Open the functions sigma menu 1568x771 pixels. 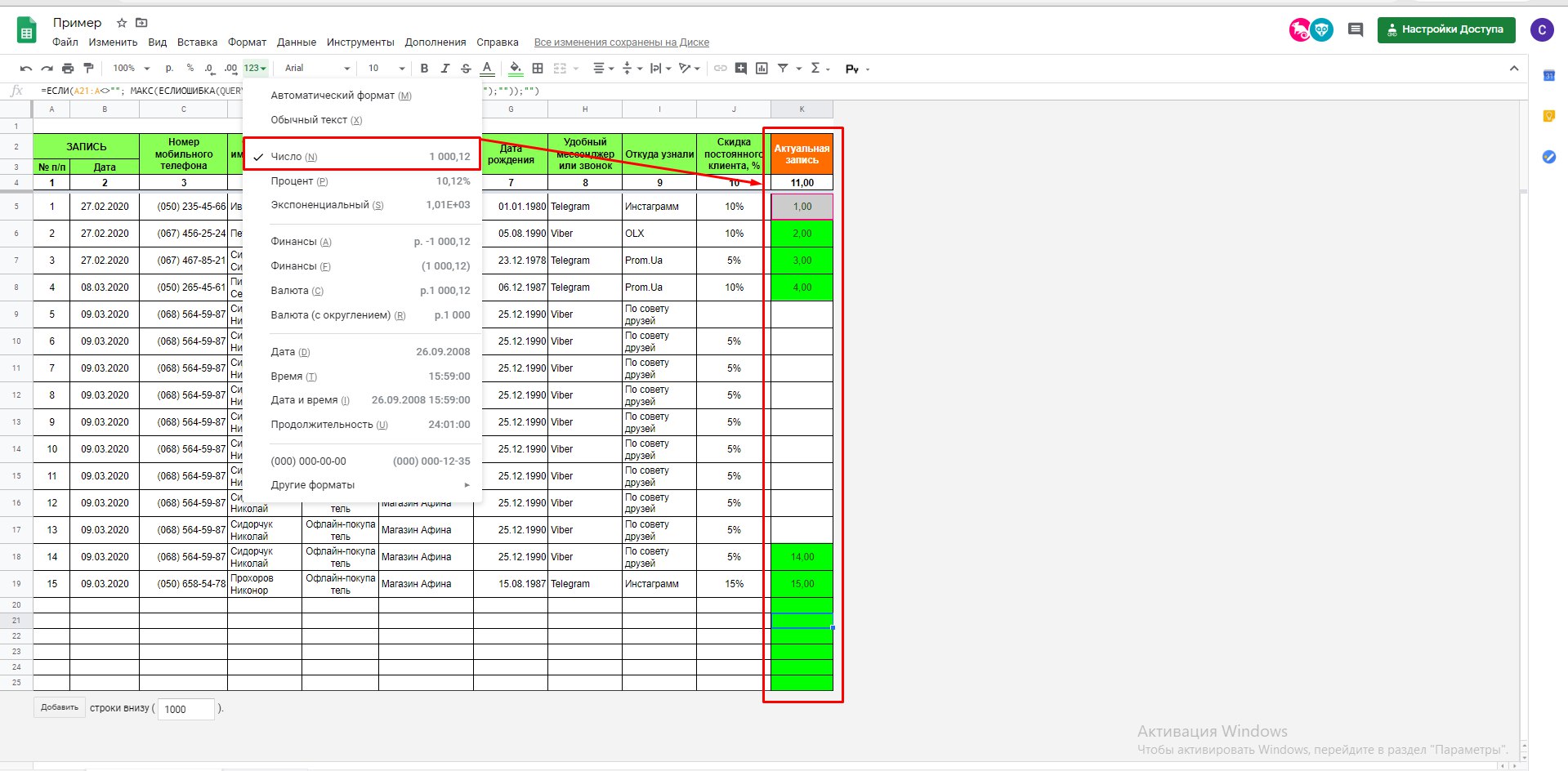tap(815, 69)
